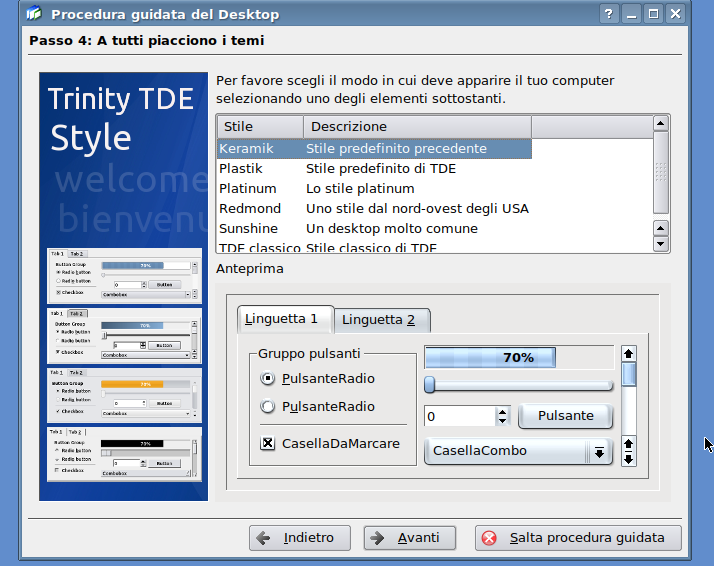Click the CasellaCombo down arrow

(x=599, y=452)
